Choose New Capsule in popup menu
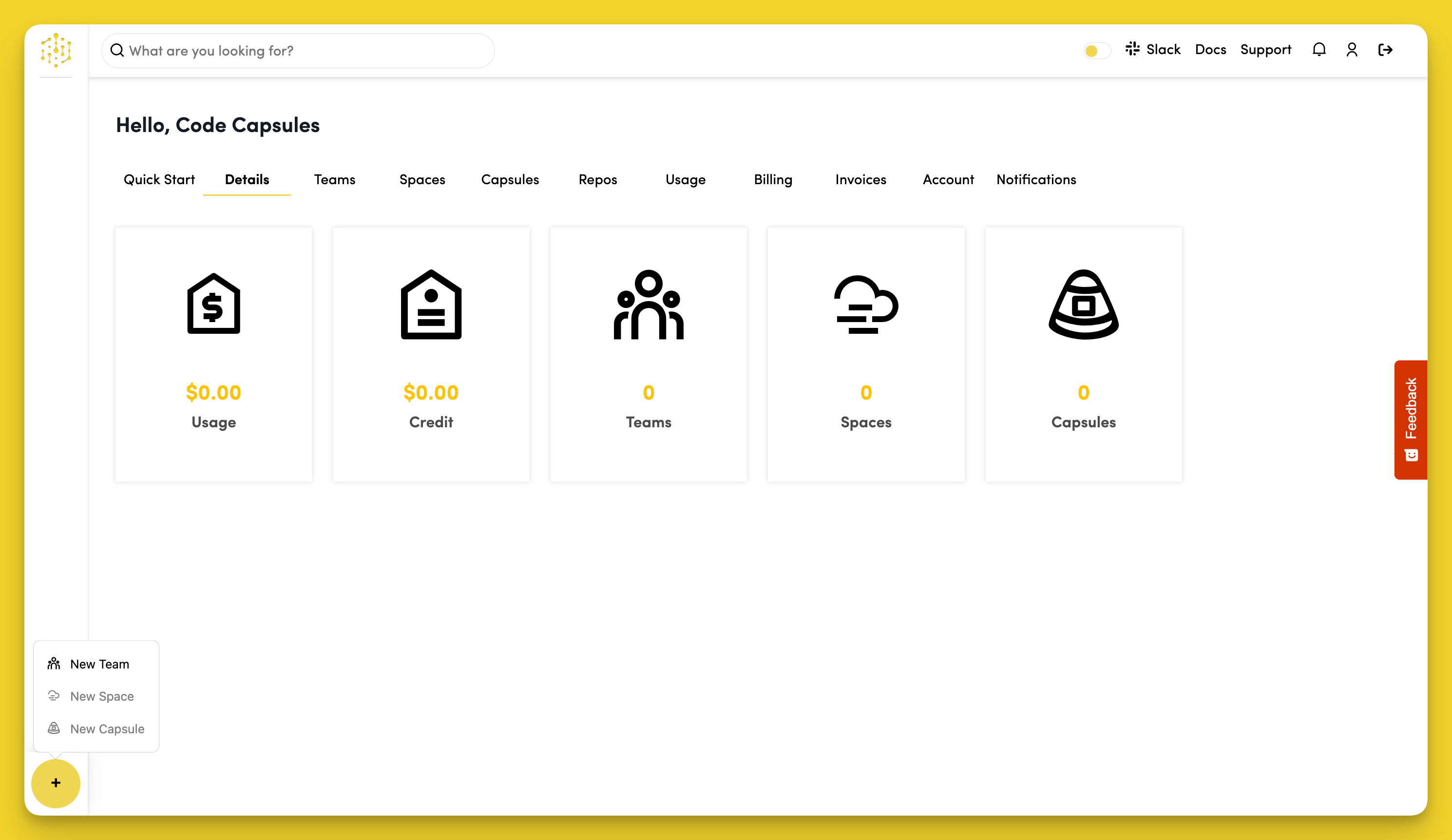This screenshot has width=1452, height=840. coord(107,729)
